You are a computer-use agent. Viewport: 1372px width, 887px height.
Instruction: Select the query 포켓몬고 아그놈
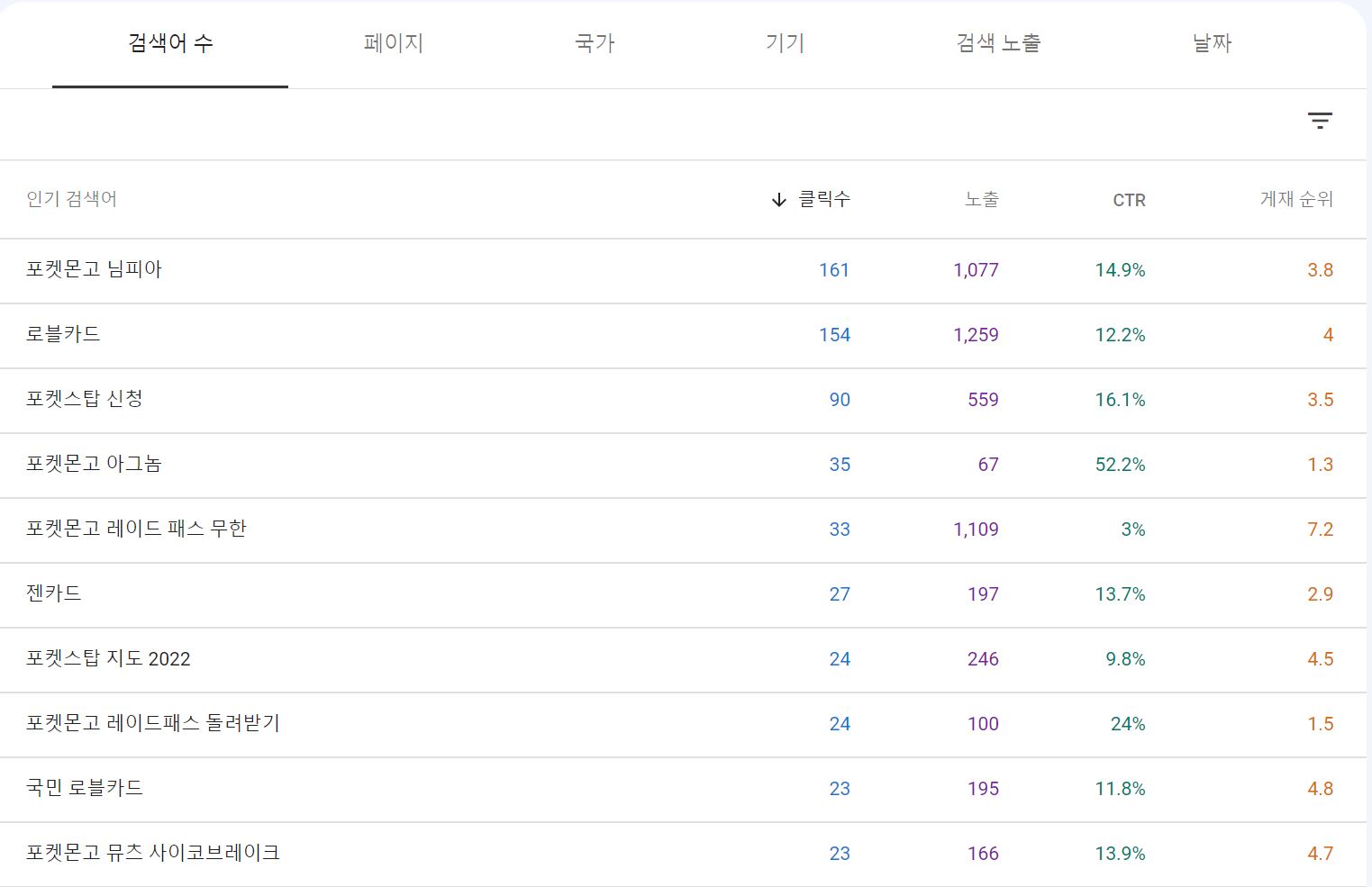point(94,464)
